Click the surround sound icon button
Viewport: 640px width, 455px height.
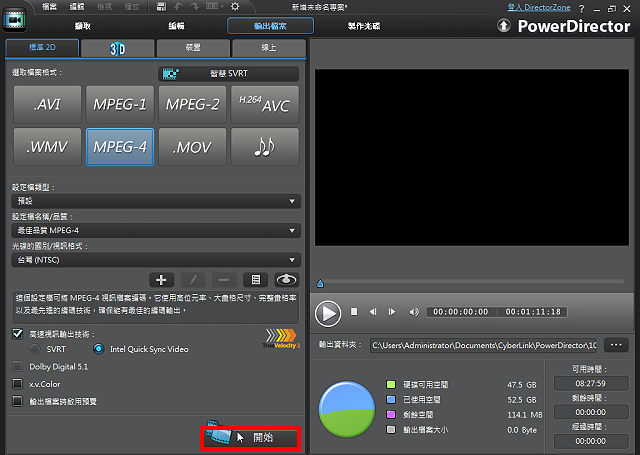pos(287,280)
